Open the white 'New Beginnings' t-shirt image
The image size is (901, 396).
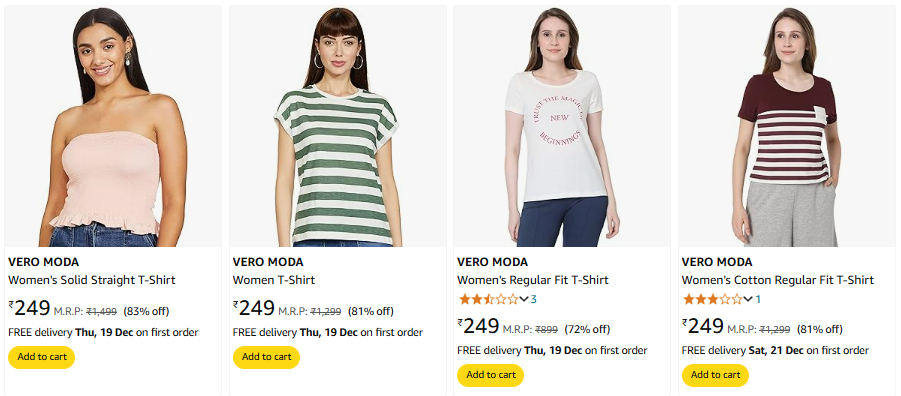click(562, 126)
